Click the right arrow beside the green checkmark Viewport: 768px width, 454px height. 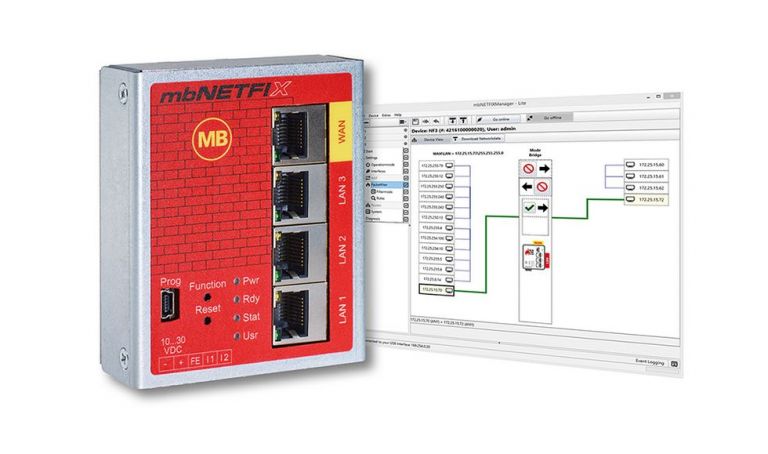click(543, 208)
